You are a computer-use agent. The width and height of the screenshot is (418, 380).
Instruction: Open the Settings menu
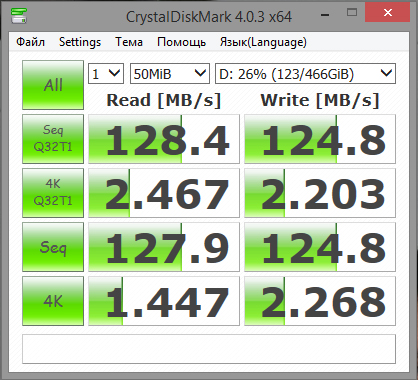80,42
